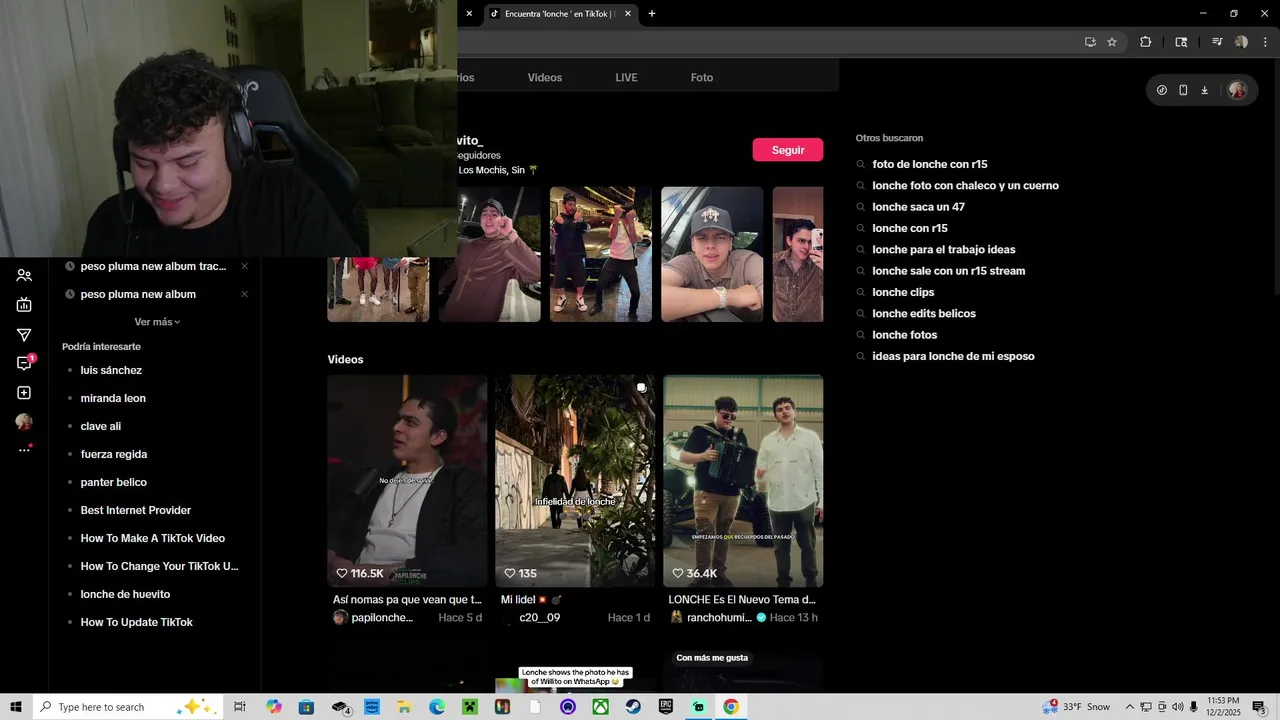The height and width of the screenshot is (720, 1280).
Task: Open the papilonche... author link
Action: tap(382, 618)
